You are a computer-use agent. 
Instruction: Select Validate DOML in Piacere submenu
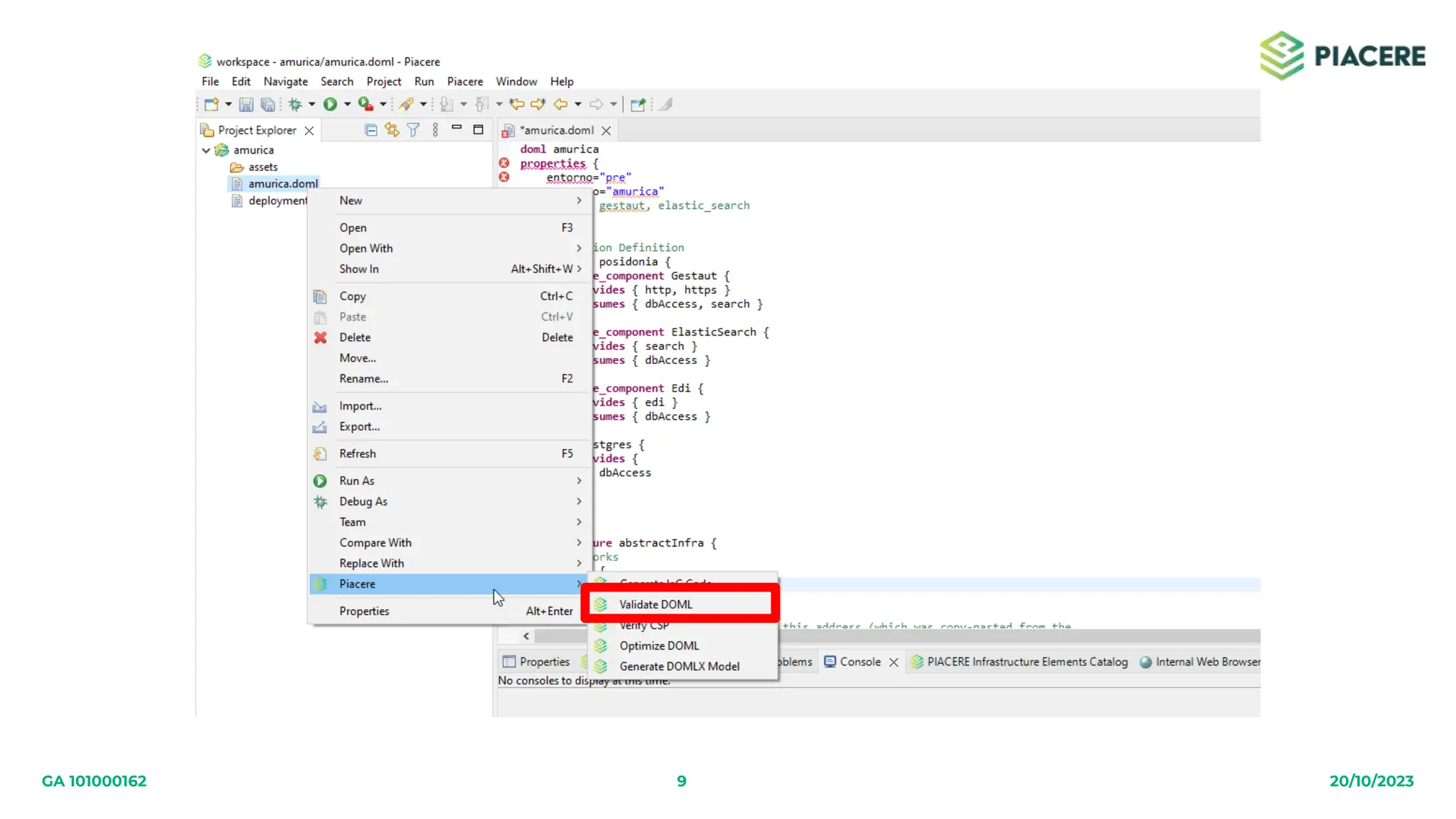(655, 604)
